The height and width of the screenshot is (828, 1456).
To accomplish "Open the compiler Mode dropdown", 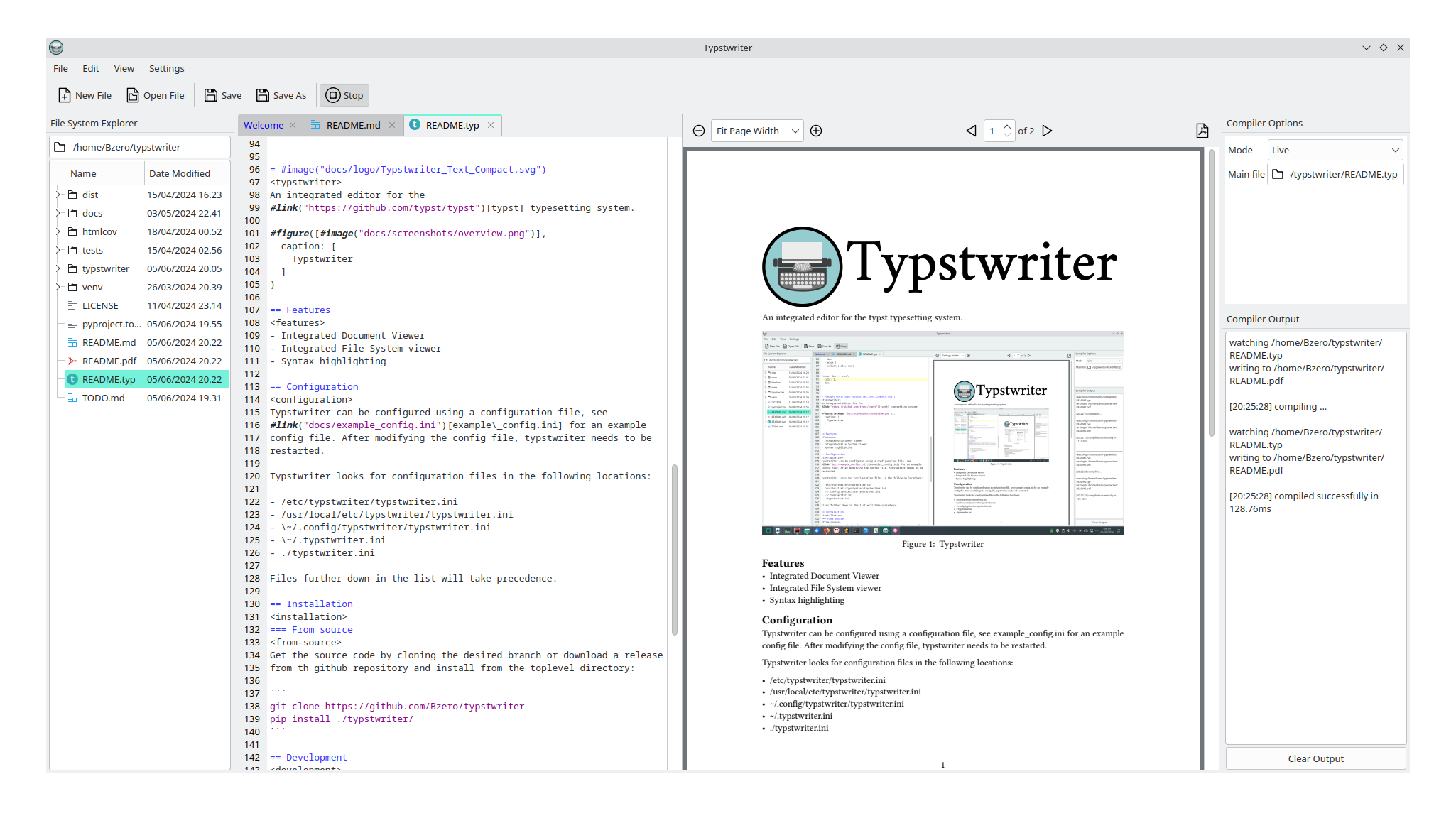I will click(x=1335, y=150).
